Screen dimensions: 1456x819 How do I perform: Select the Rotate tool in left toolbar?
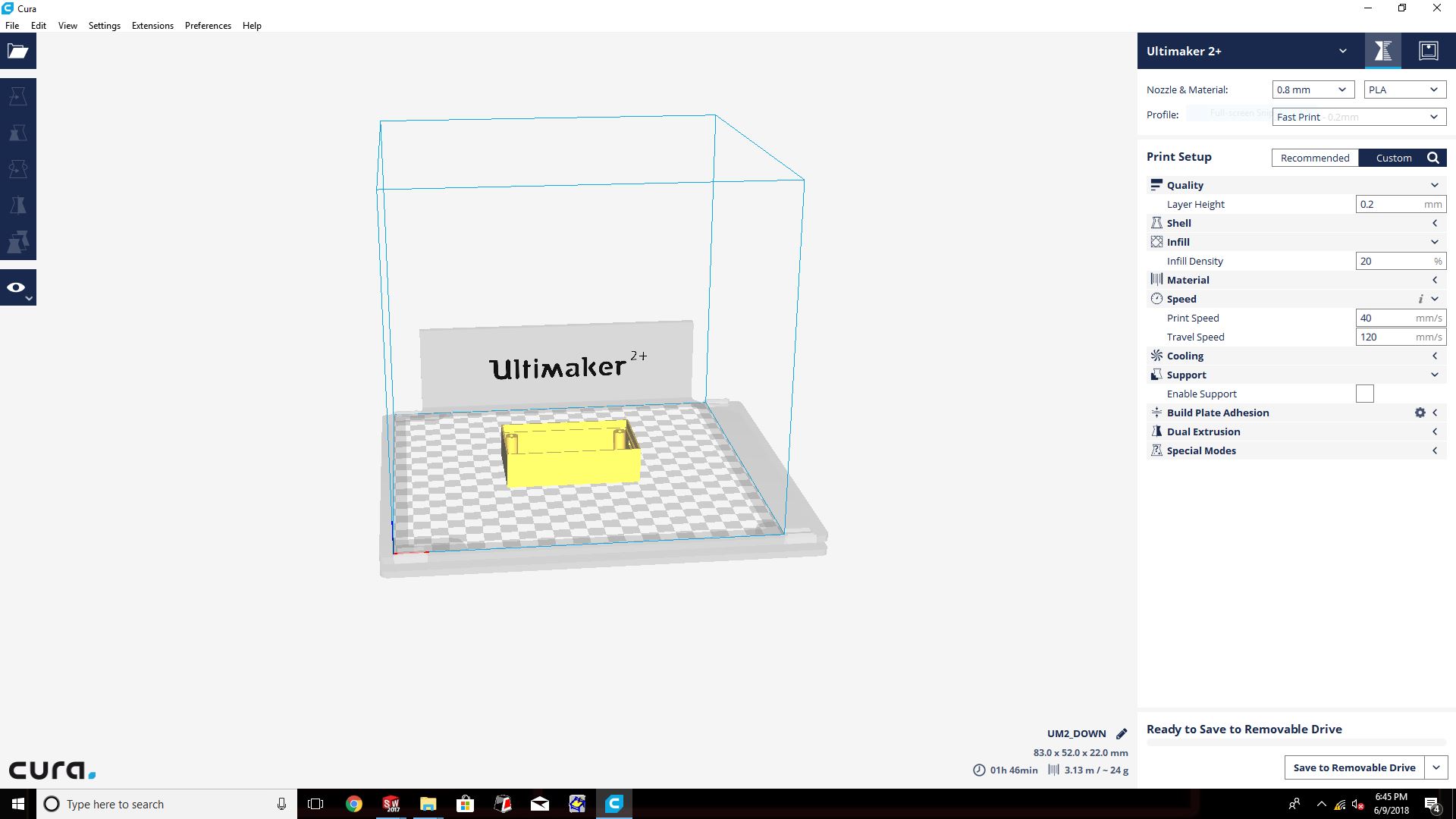click(x=18, y=169)
